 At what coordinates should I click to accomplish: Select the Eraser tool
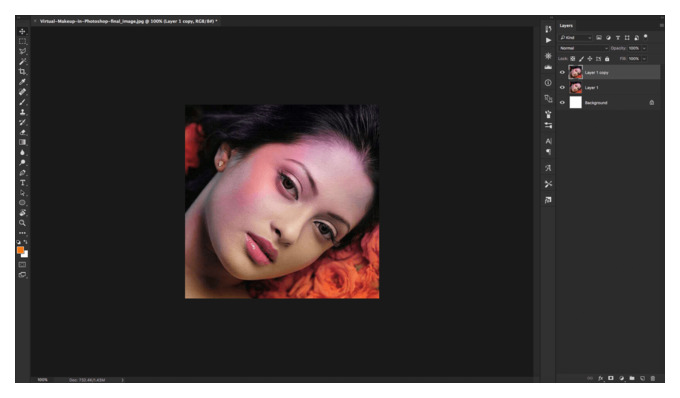22,132
